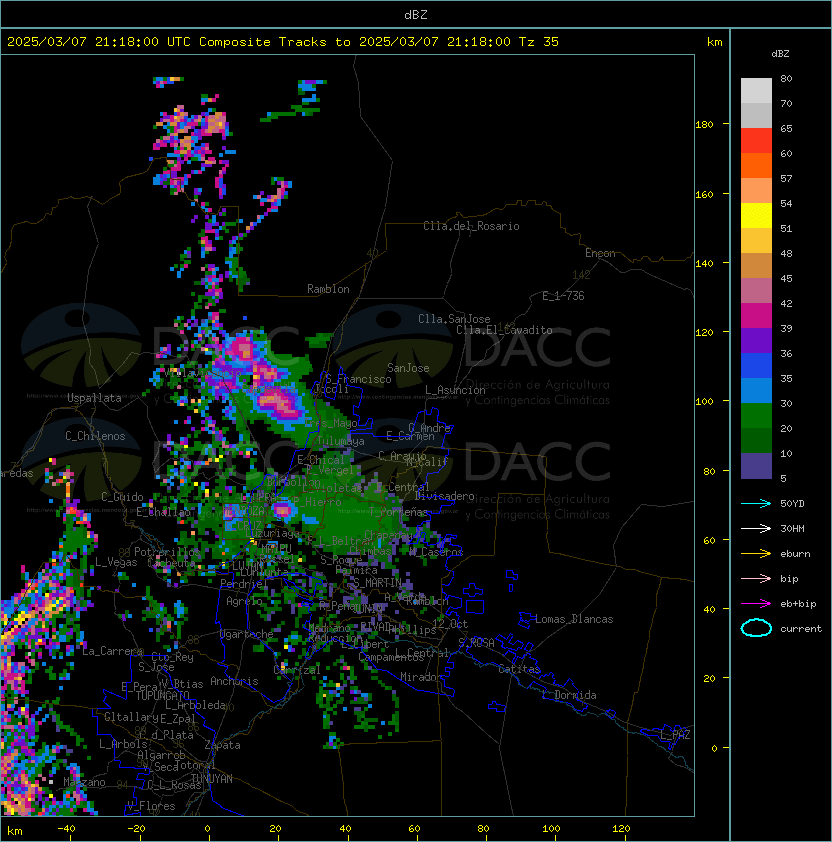Click the Zapata map label
This screenshot has width=832, height=842.
click(222, 745)
